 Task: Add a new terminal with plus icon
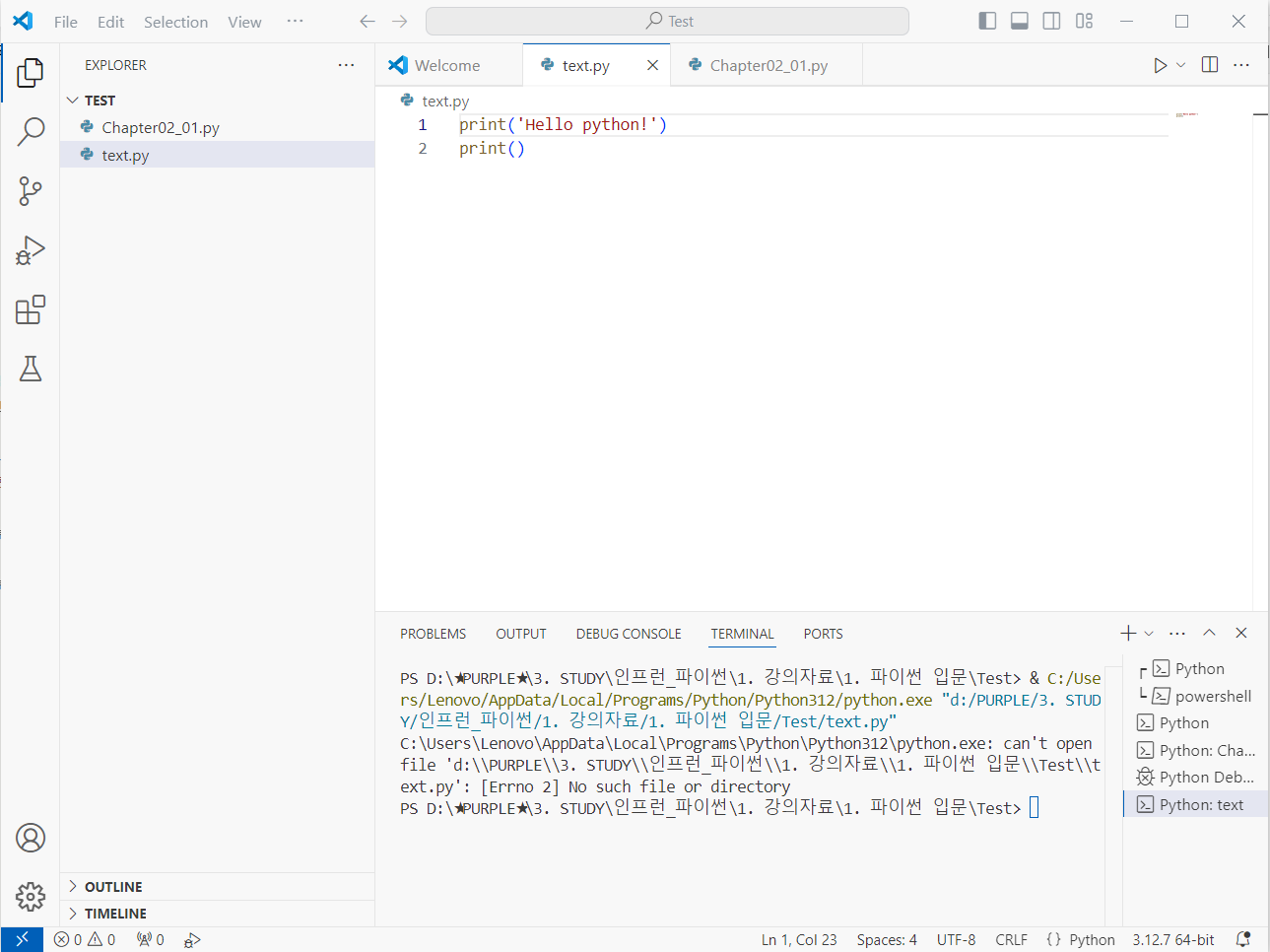click(1129, 633)
